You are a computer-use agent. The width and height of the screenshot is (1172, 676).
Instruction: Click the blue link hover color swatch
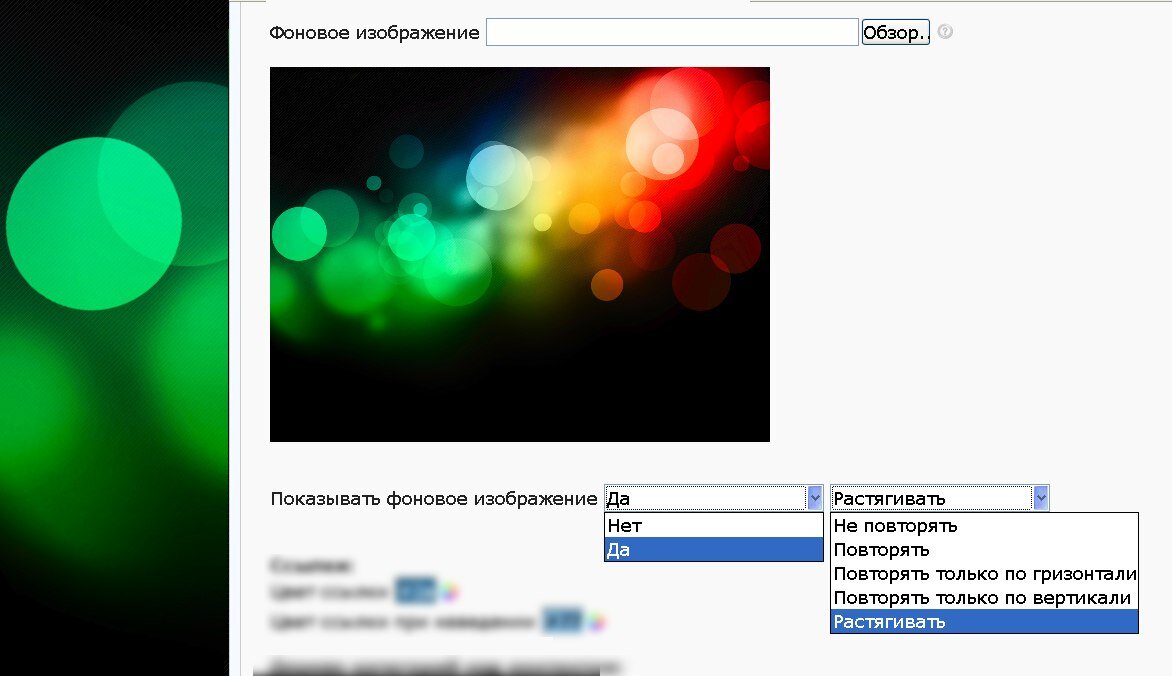click(562, 623)
